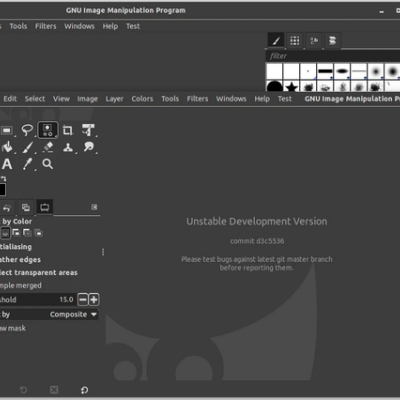Viewport: 400px width, 400px height.
Task: Select the Color Picker eyedropper tool
Action: (27, 164)
